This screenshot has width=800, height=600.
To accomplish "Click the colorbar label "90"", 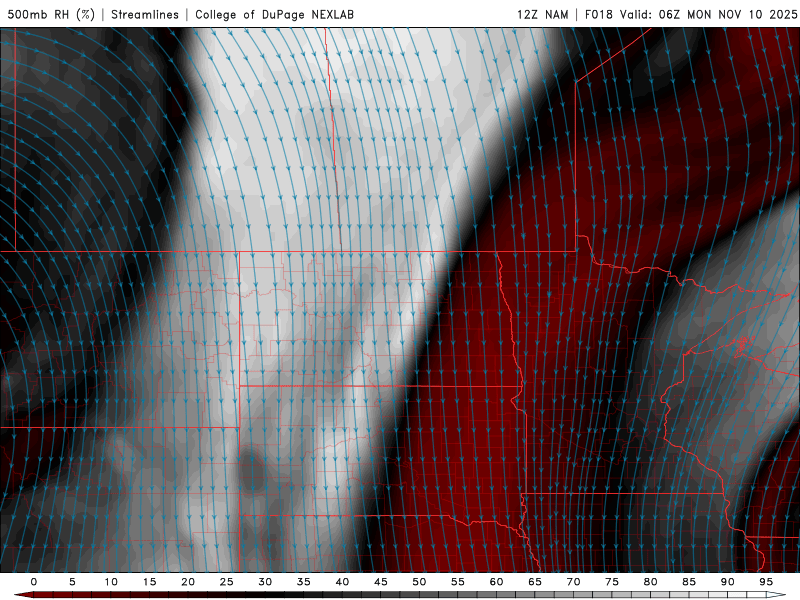I will pos(728,582).
